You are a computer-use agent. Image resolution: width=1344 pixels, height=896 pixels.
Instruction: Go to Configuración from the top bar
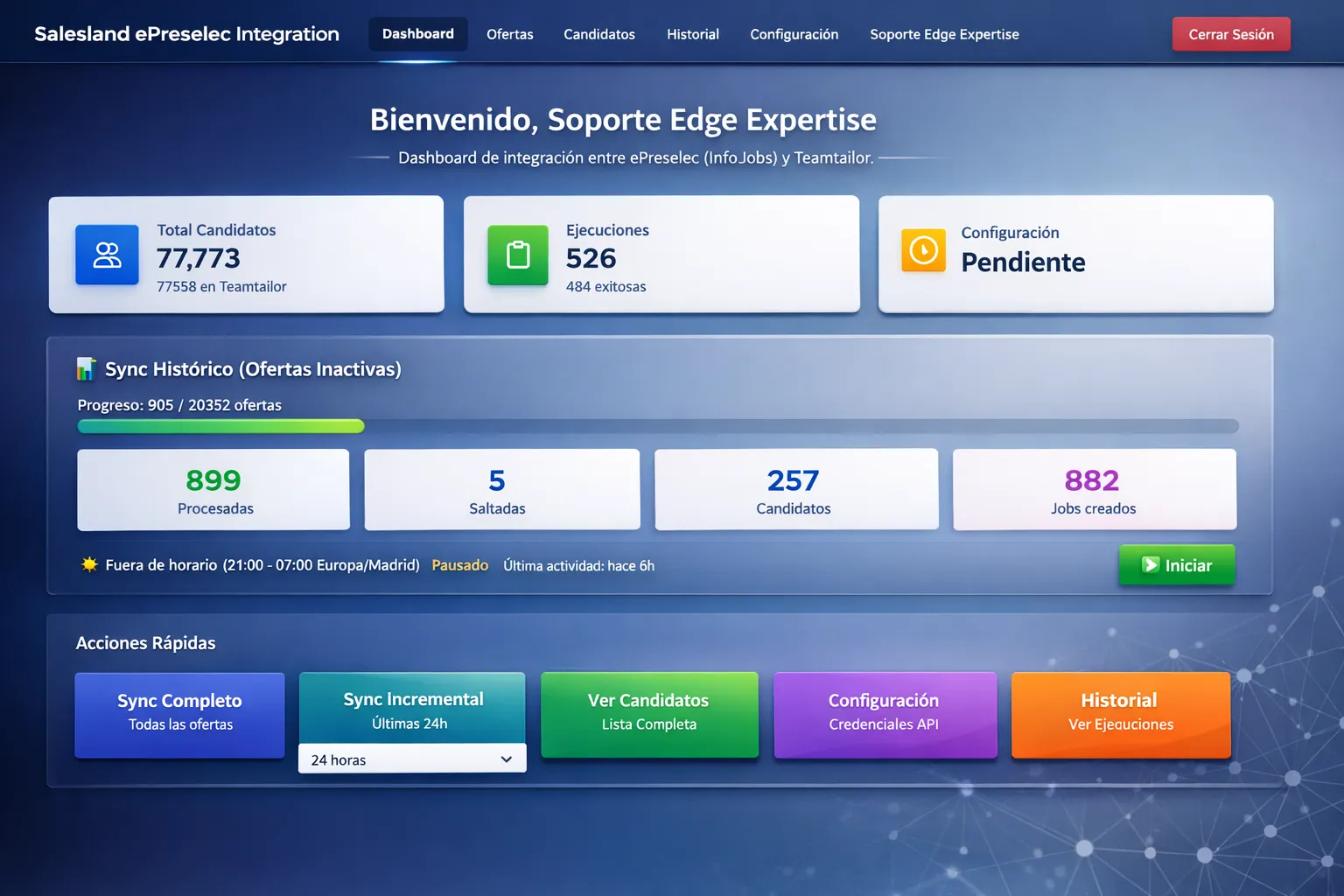click(794, 34)
